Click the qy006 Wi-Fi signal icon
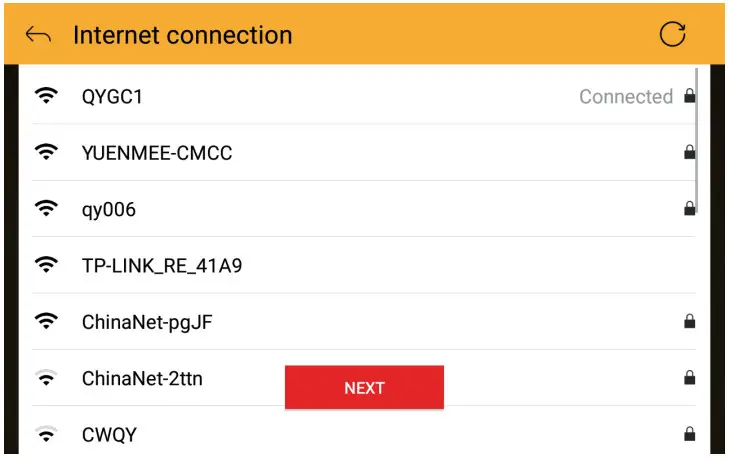 tap(46, 209)
